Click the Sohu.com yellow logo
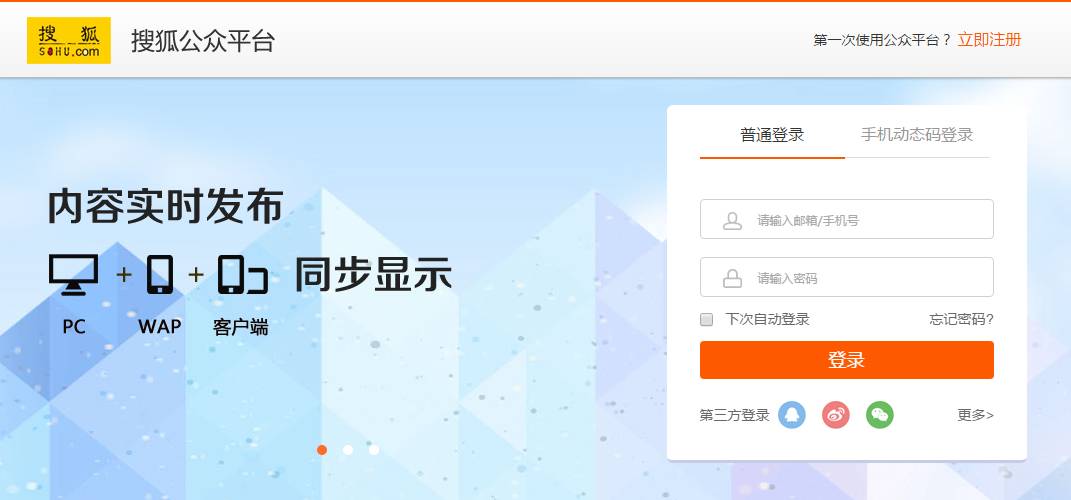 tap(68, 40)
